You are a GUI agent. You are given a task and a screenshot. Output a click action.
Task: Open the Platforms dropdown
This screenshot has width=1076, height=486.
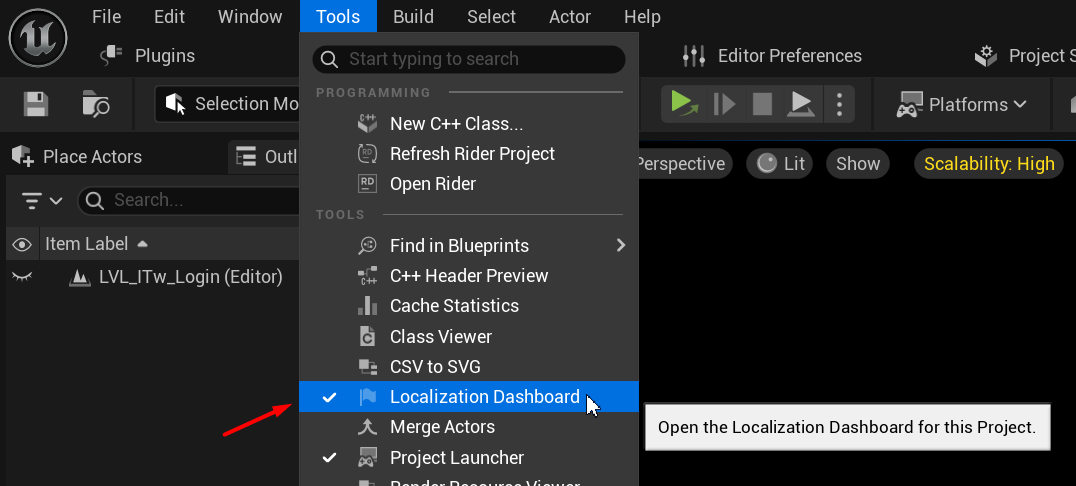pos(961,104)
